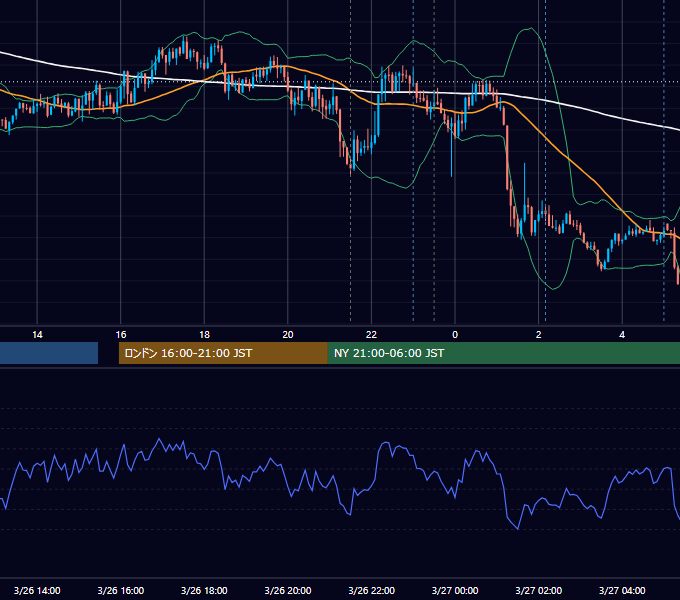Click the NY 21:00-06:00 JST session bar
Image resolution: width=680 pixels, height=600 pixels.
click(503, 353)
